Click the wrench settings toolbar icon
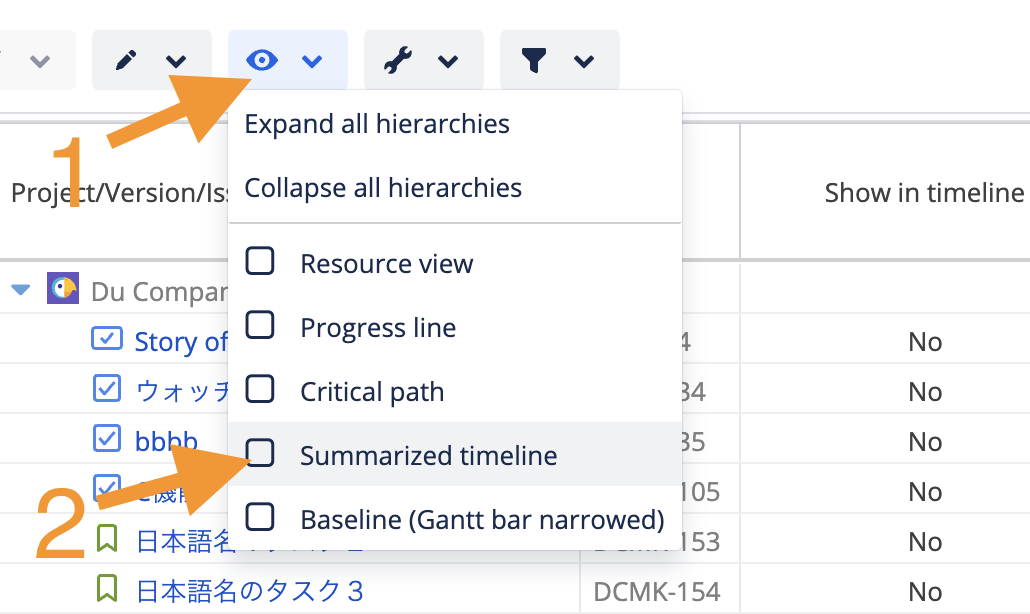The width and height of the screenshot is (1030, 614). (398, 61)
